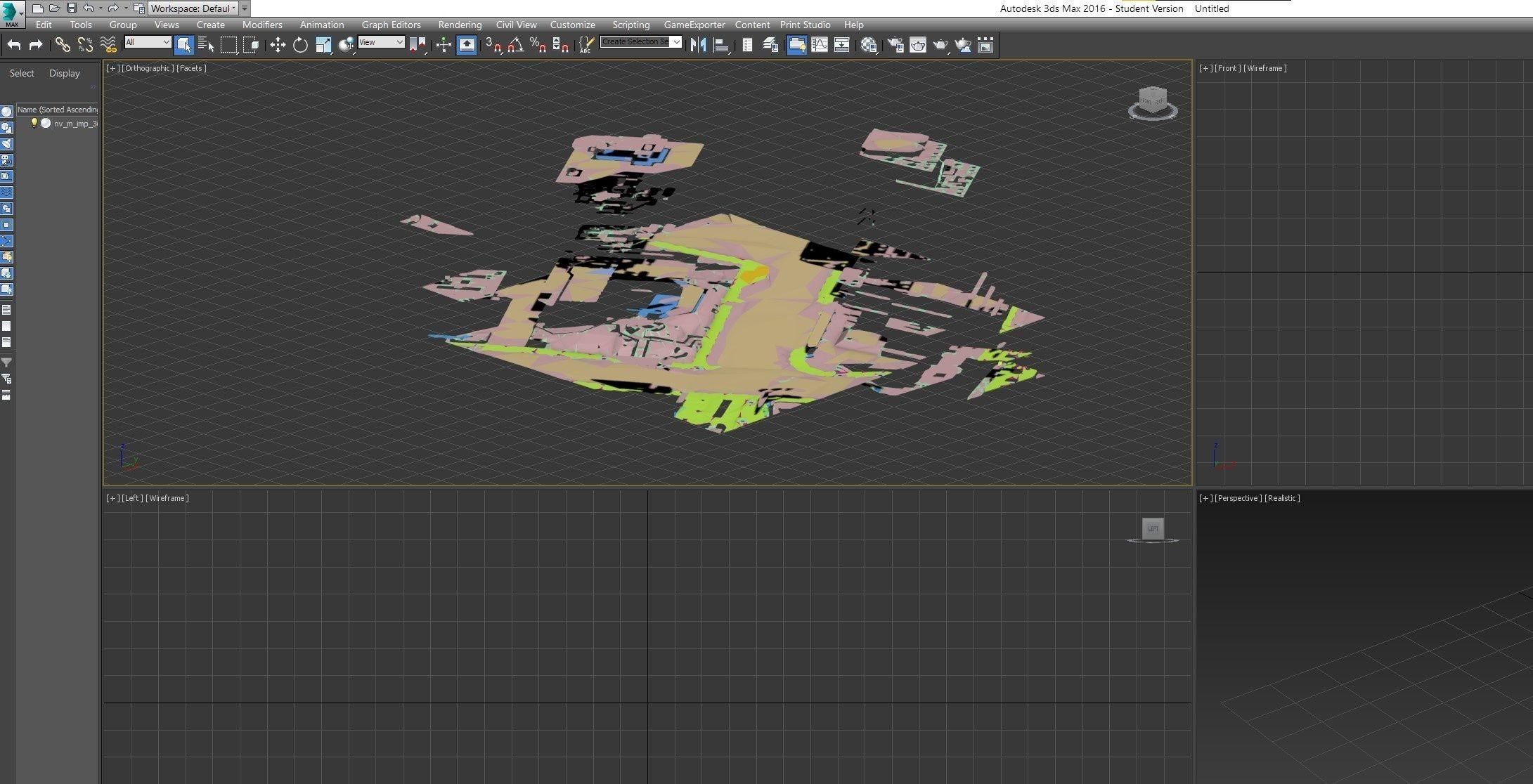
Task: Click the Render Setup teapot icon
Action: [895, 45]
